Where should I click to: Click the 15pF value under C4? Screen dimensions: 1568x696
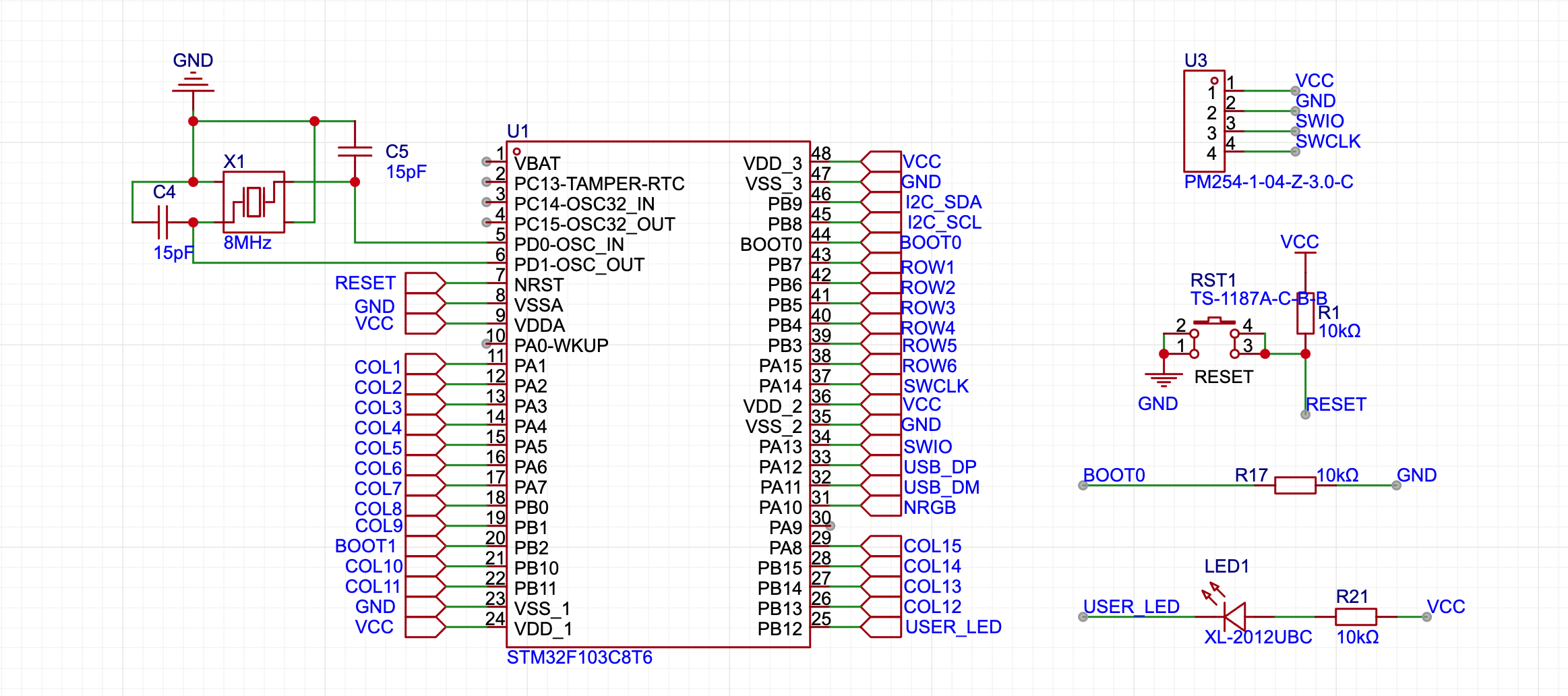pyautogui.click(x=174, y=253)
